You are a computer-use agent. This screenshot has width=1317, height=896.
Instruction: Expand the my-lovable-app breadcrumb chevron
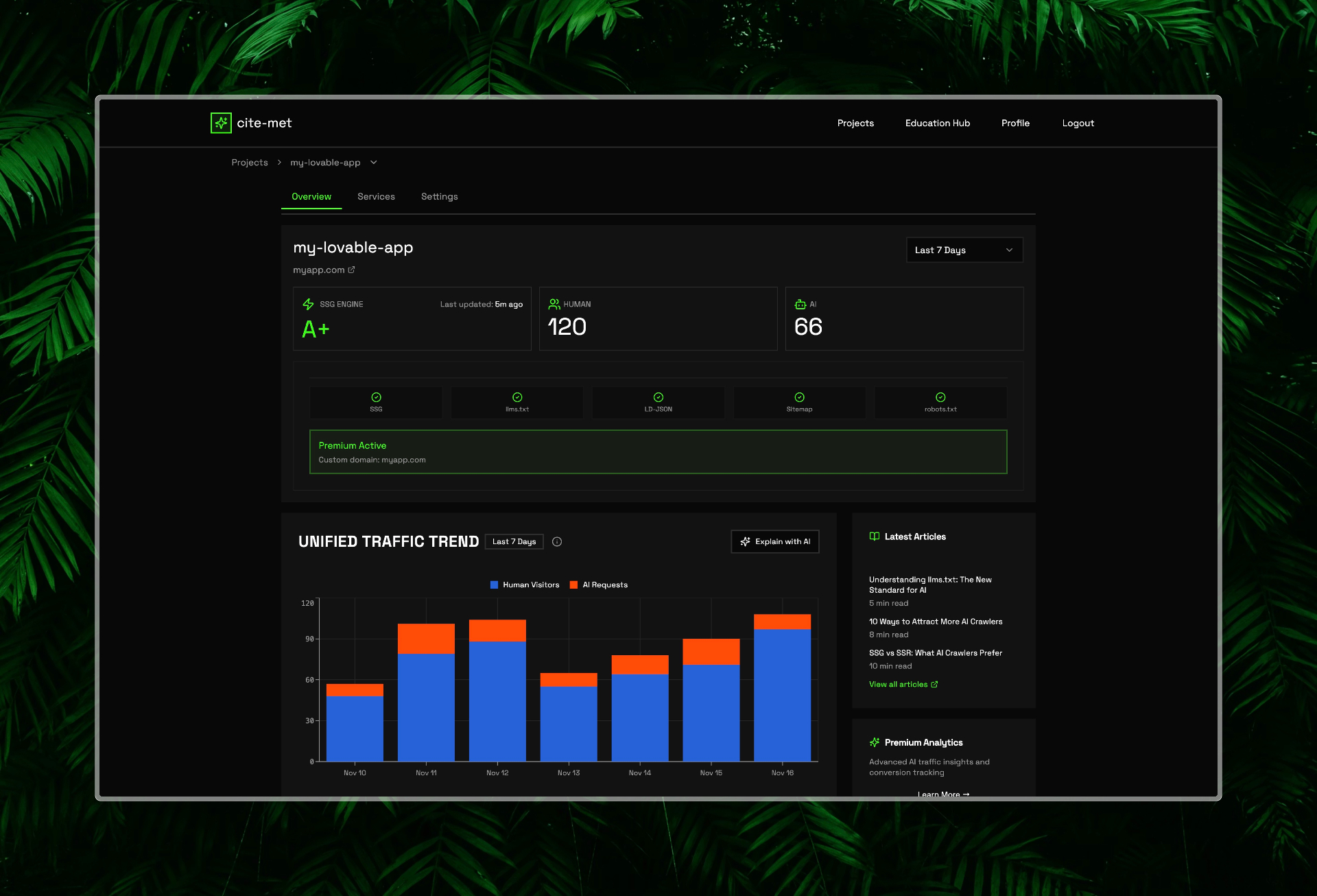coord(374,163)
